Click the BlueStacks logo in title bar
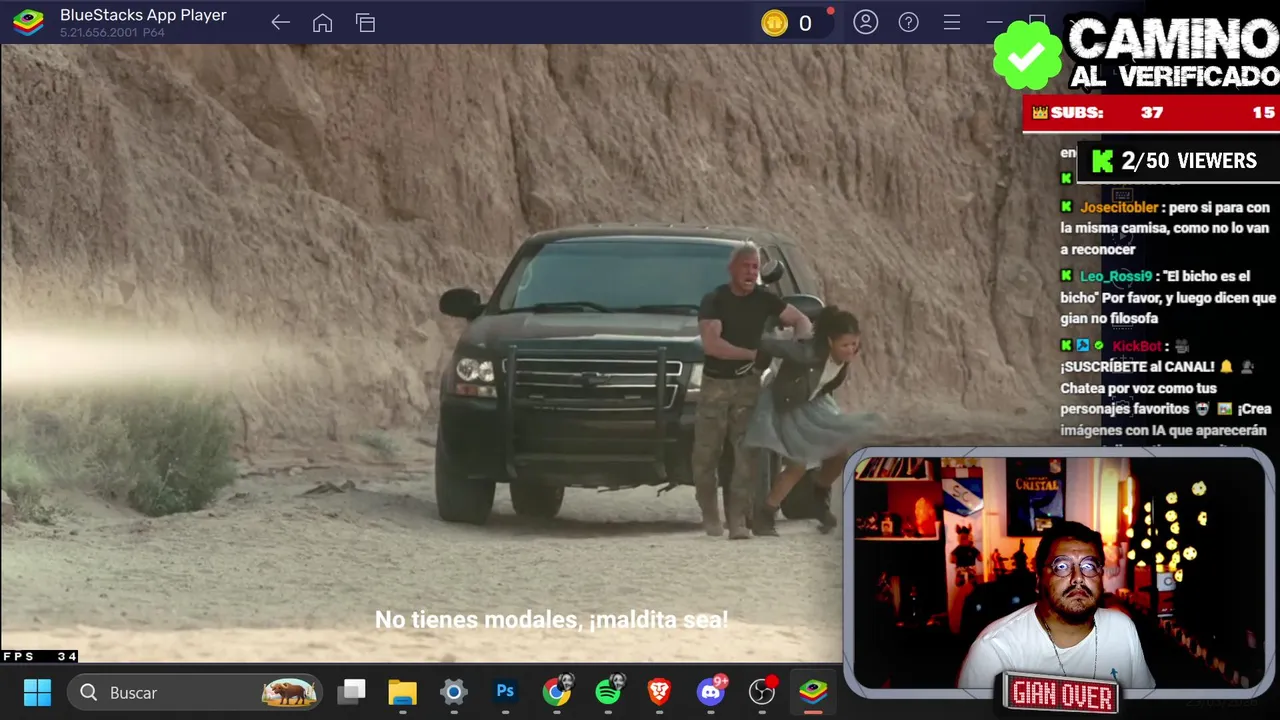Screen dimensions: 1280x720 pos(28,22)
